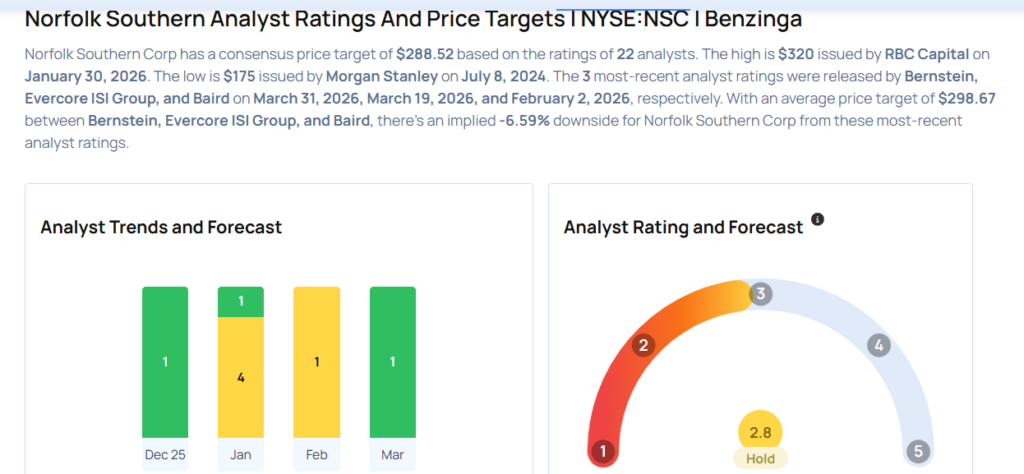1024x474 pixels.
Task: Click the yellow Feb bar
Action: point(316,362)
